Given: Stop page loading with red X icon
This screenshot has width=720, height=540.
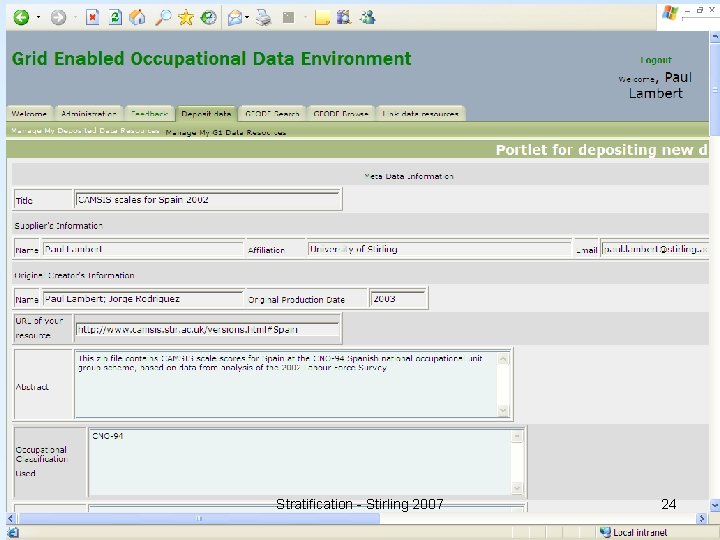Looking at the screenshot, I should pos(92,18).
